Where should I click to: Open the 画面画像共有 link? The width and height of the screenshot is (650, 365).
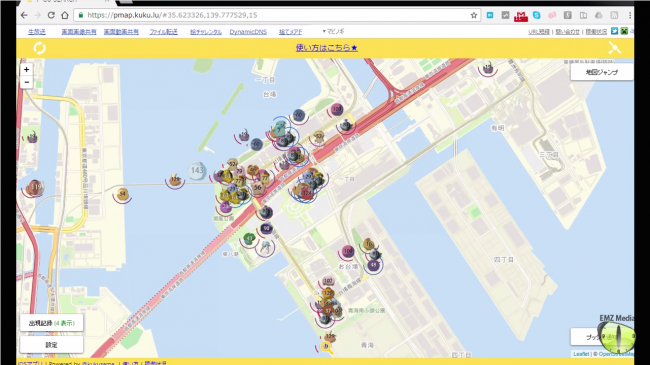point(79,32)
